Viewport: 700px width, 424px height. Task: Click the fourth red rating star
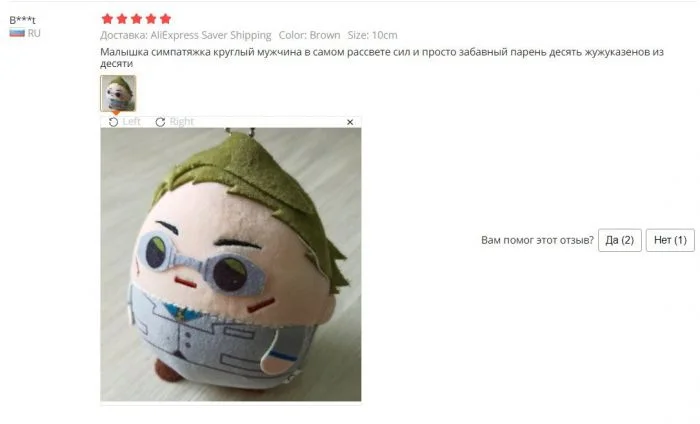point(151,19)
